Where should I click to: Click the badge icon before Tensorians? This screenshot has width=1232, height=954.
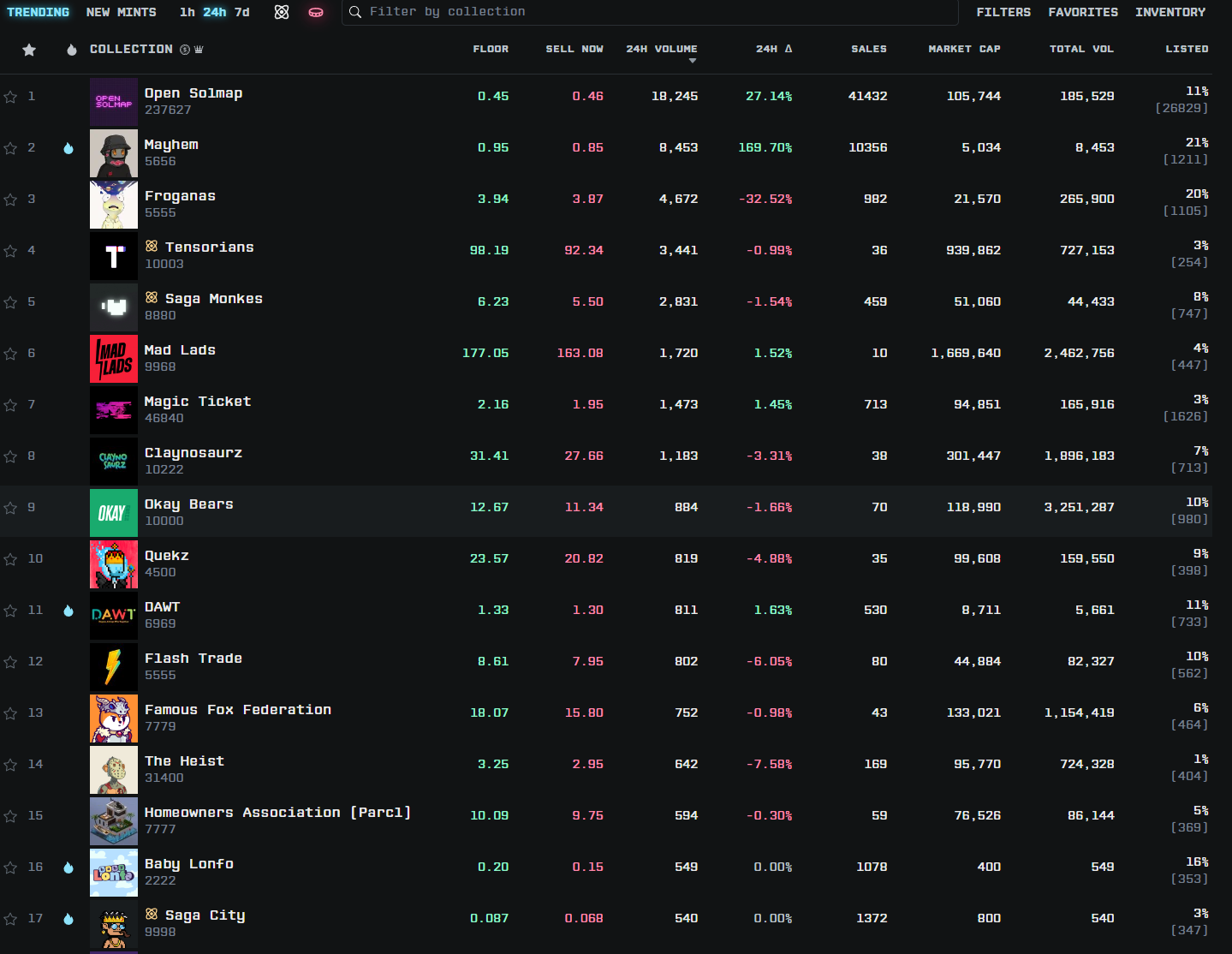click(x=152, y=247)
